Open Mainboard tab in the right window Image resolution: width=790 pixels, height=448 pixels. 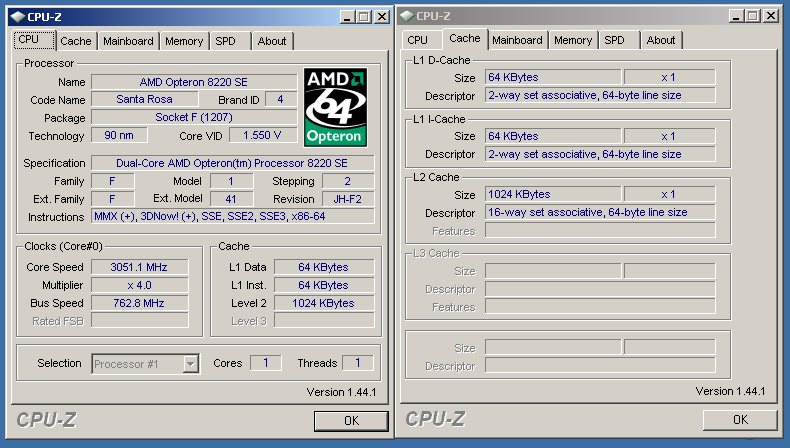(517, 40)
